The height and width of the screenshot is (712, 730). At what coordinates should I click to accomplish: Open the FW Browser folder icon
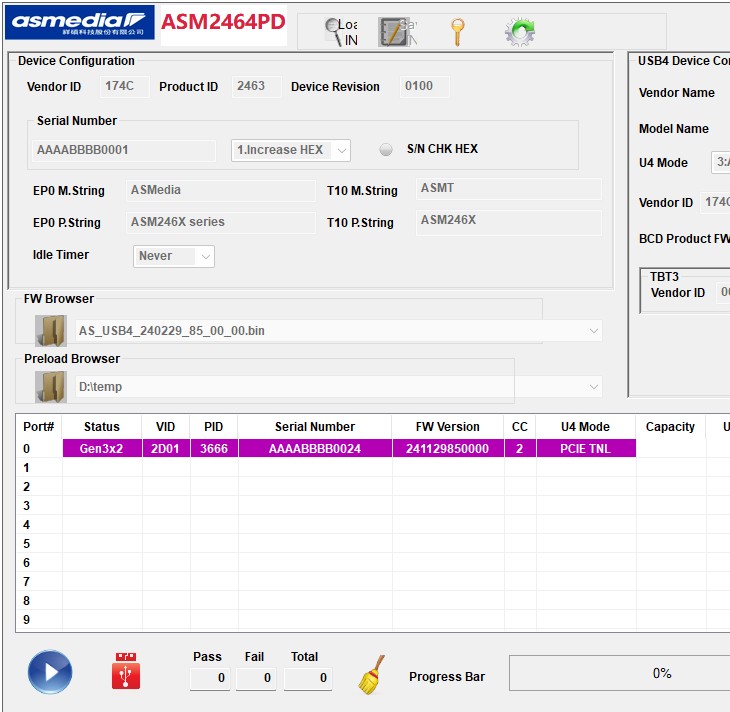tap(50, 330)
